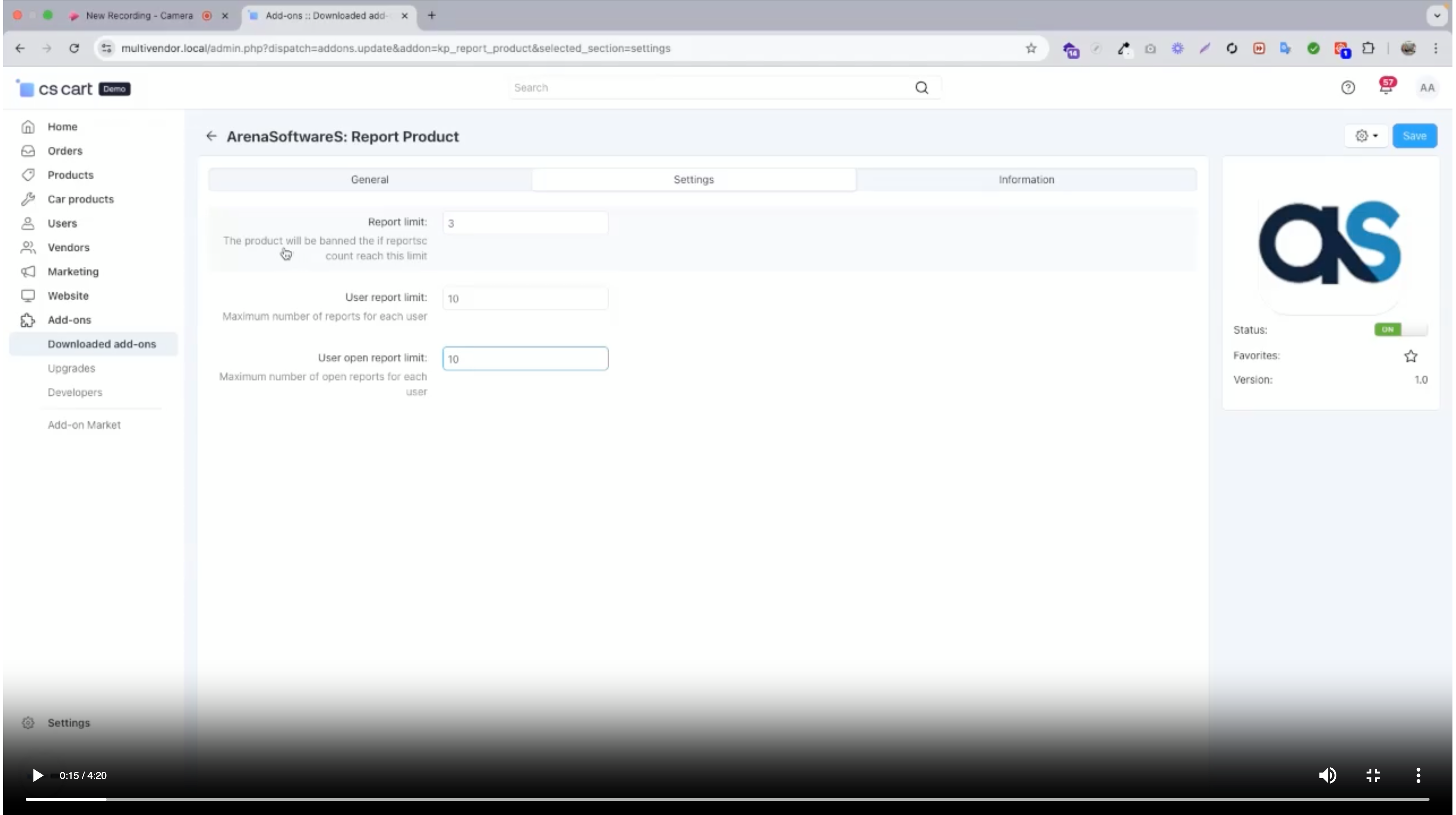Reload the browser page
This screenshot has height=815, width=1456.
click(74, 48)
